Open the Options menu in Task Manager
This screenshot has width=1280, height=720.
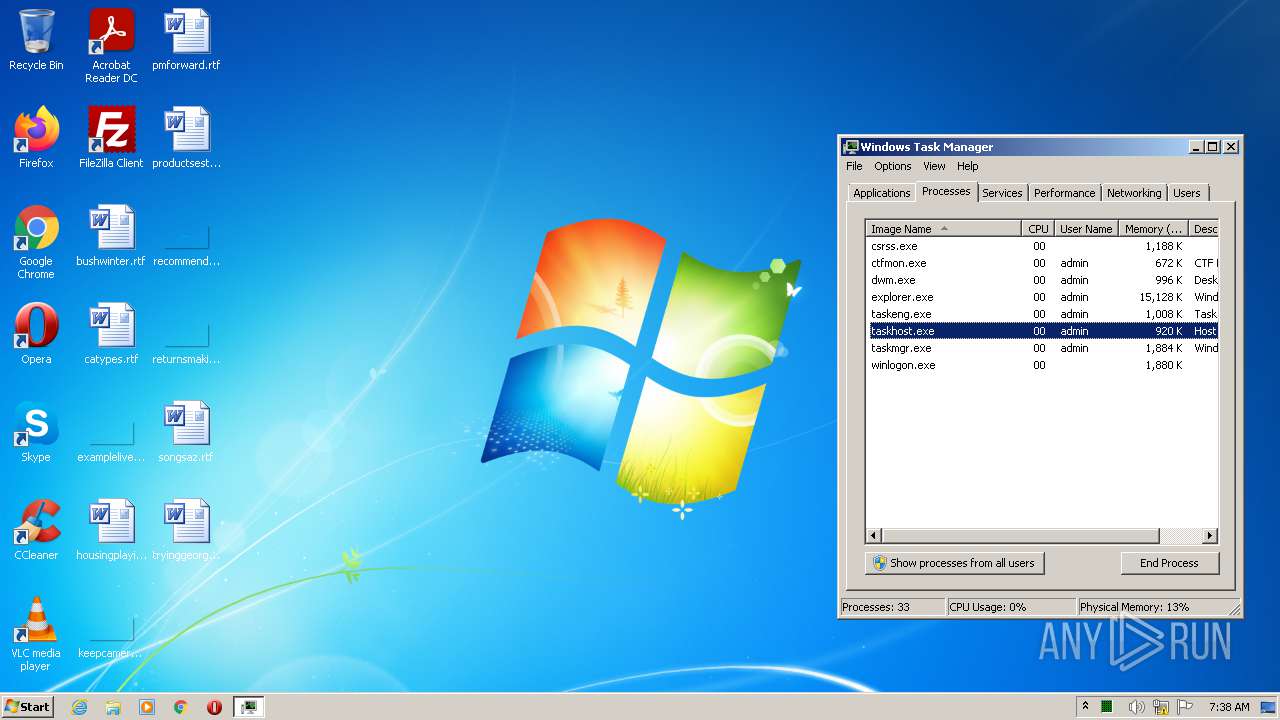tap(893, 166)
